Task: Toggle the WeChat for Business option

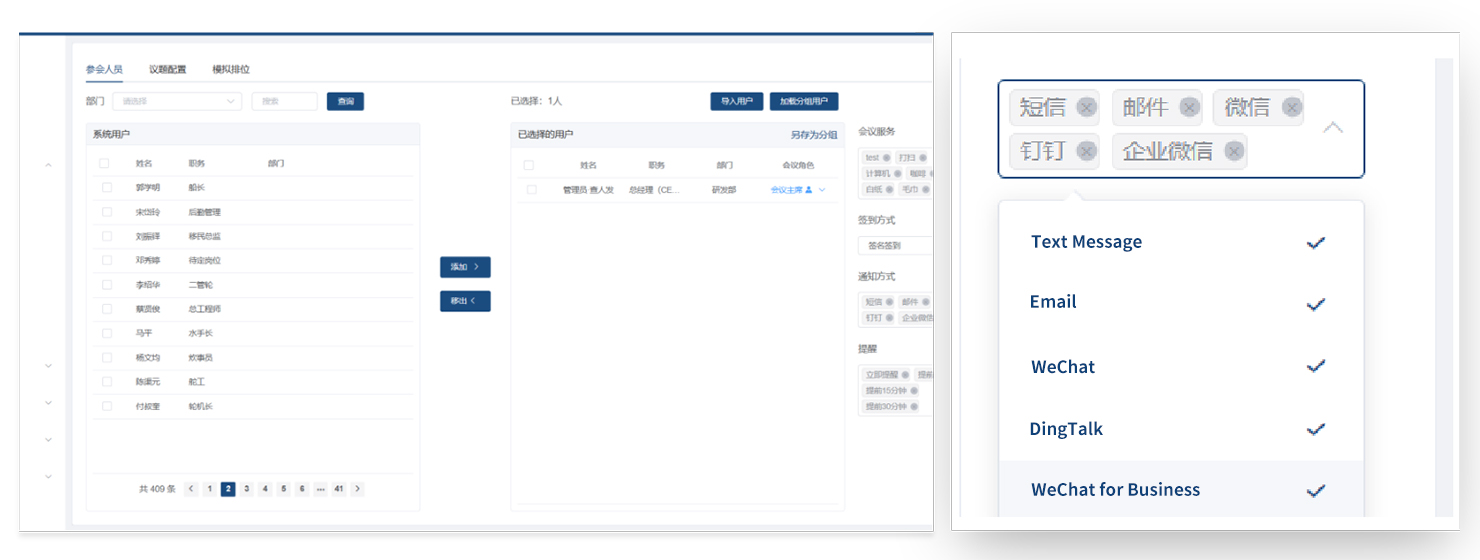Action: point(1181,490)
